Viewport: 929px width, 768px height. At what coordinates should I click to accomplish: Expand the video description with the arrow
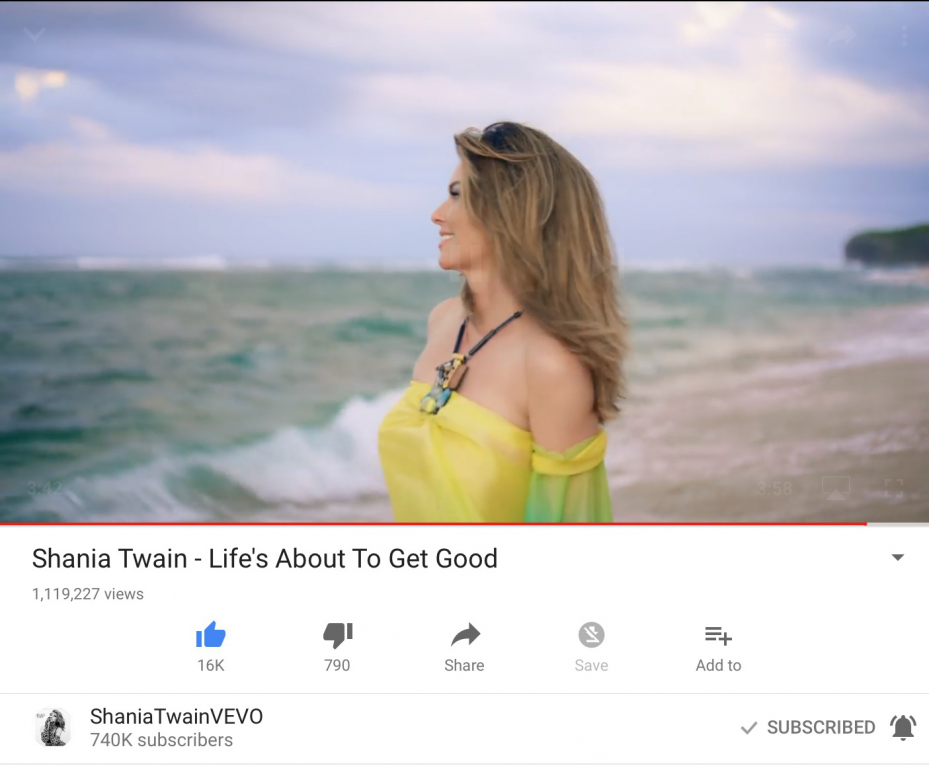[898, 558]
